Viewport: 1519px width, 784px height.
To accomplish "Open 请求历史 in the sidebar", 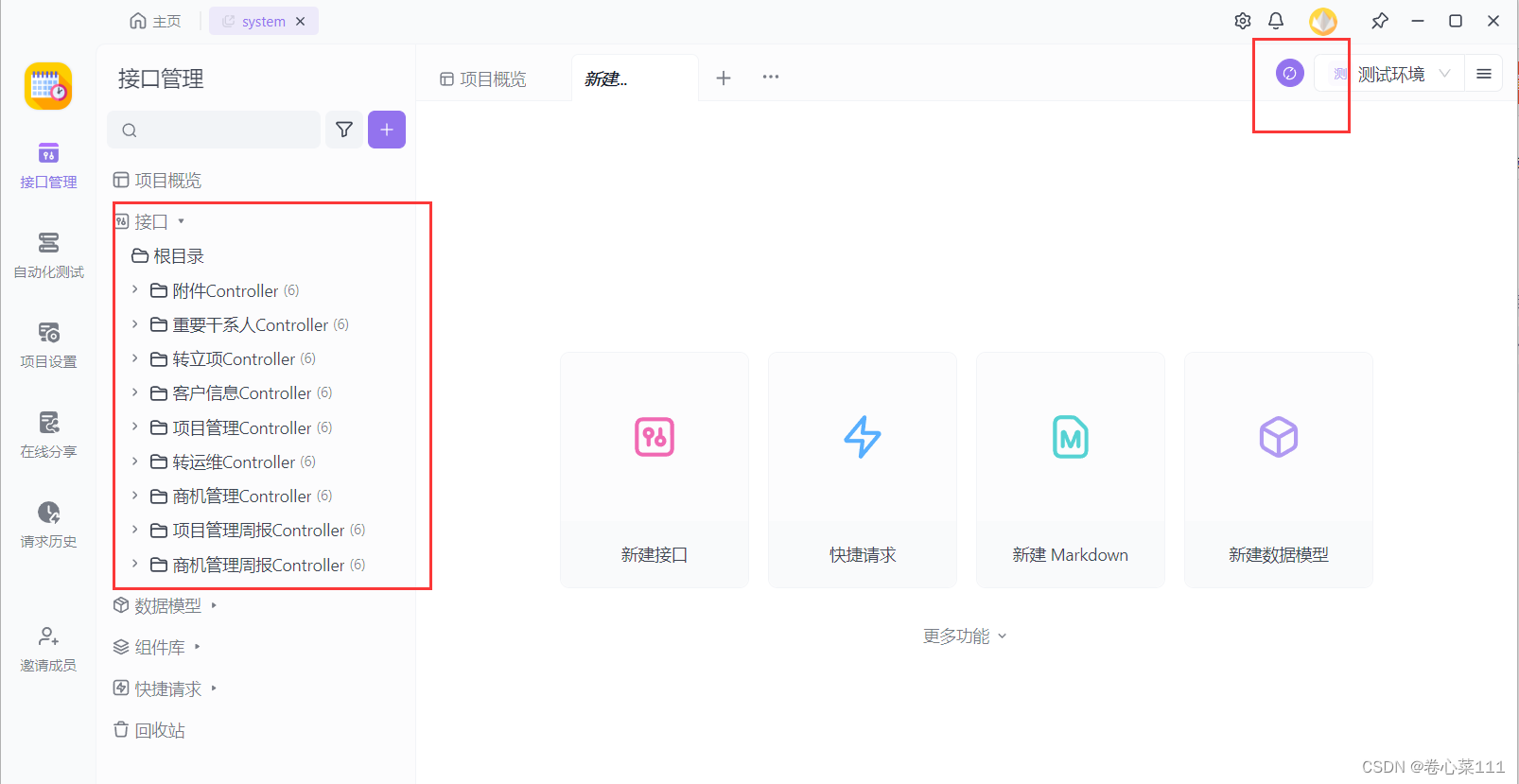I will coord(48,525).
